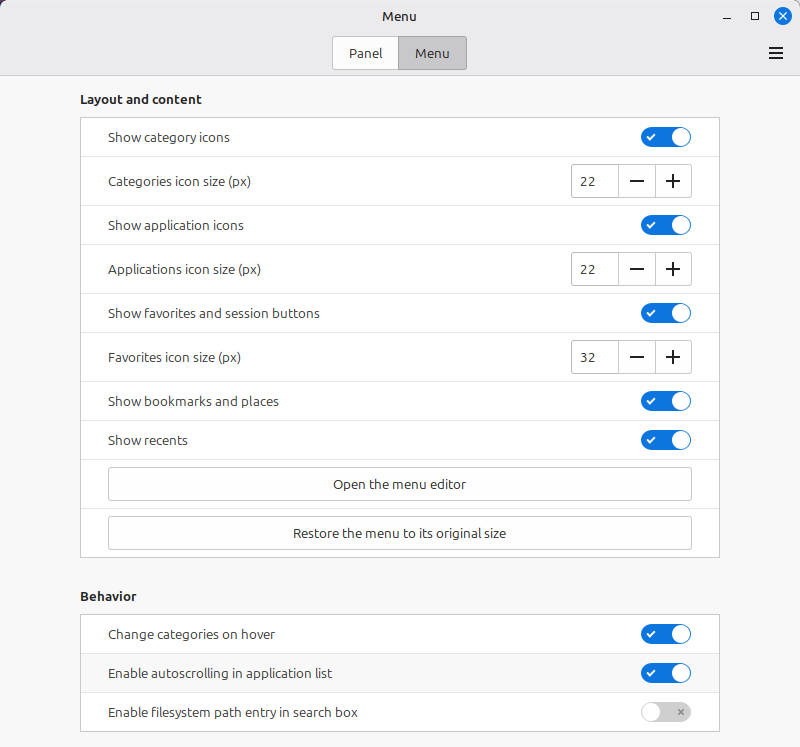Click the Favorites icon size input field
Screen dimensions: 800x747
click(x=594, y=357)
